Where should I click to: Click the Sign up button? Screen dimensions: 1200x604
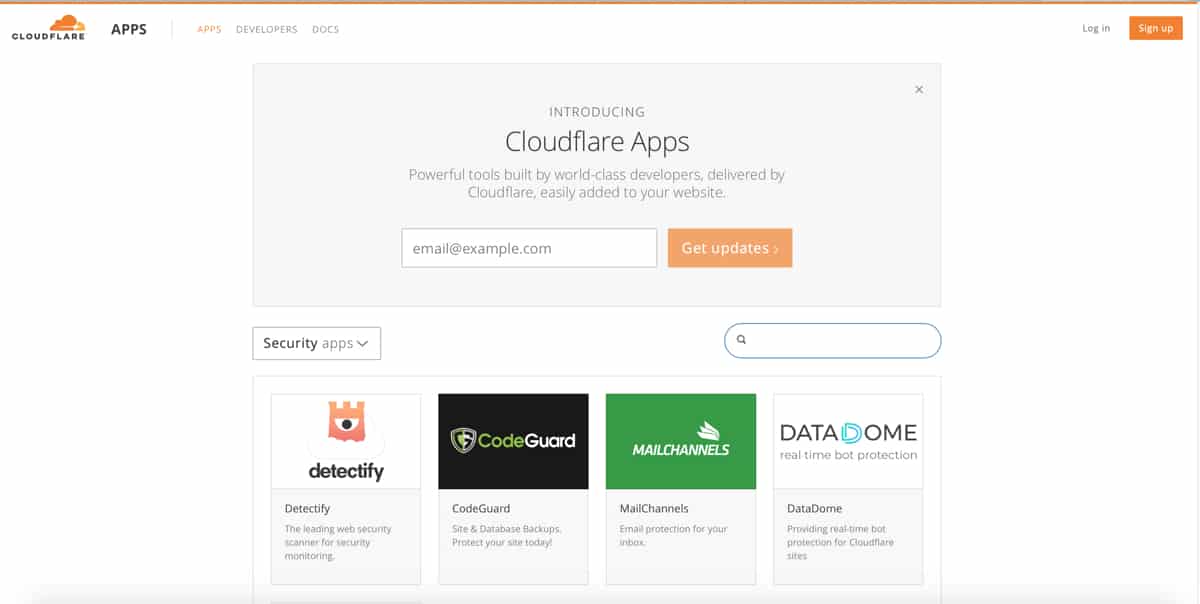click(x=1155, y=28)
